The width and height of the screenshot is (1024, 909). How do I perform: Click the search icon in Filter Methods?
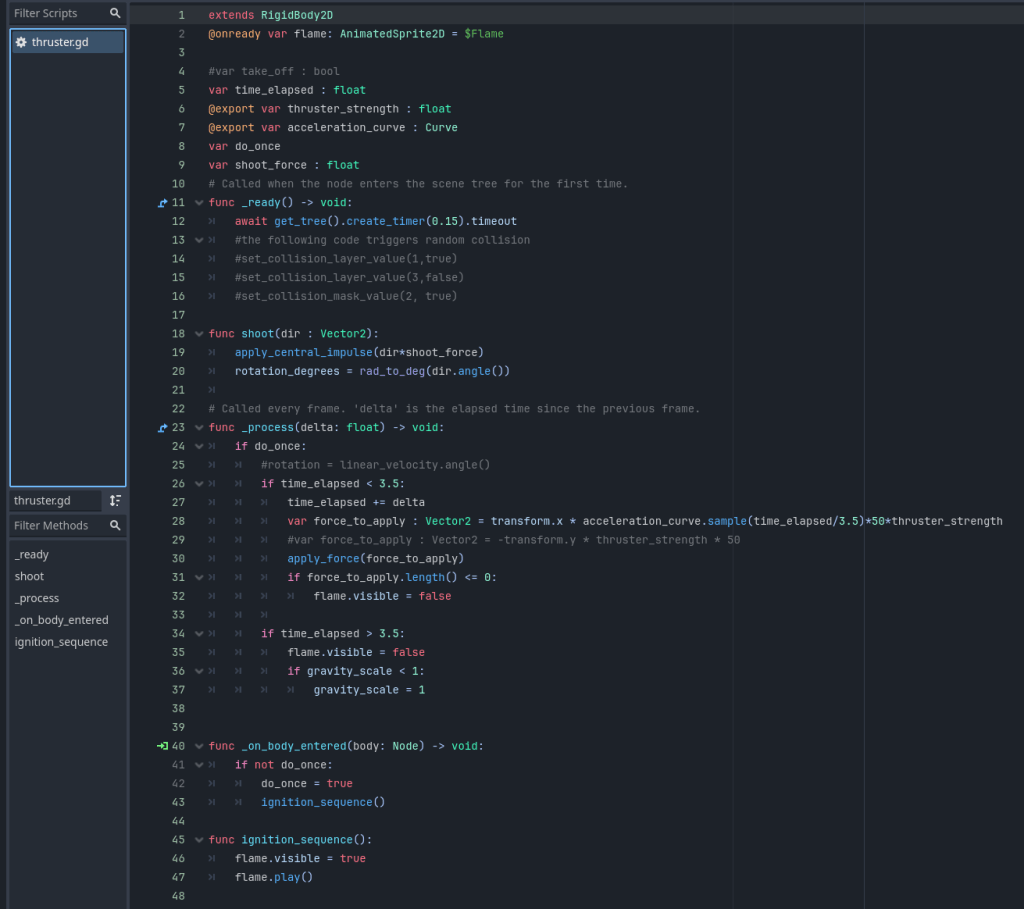[x=116, y=526]
